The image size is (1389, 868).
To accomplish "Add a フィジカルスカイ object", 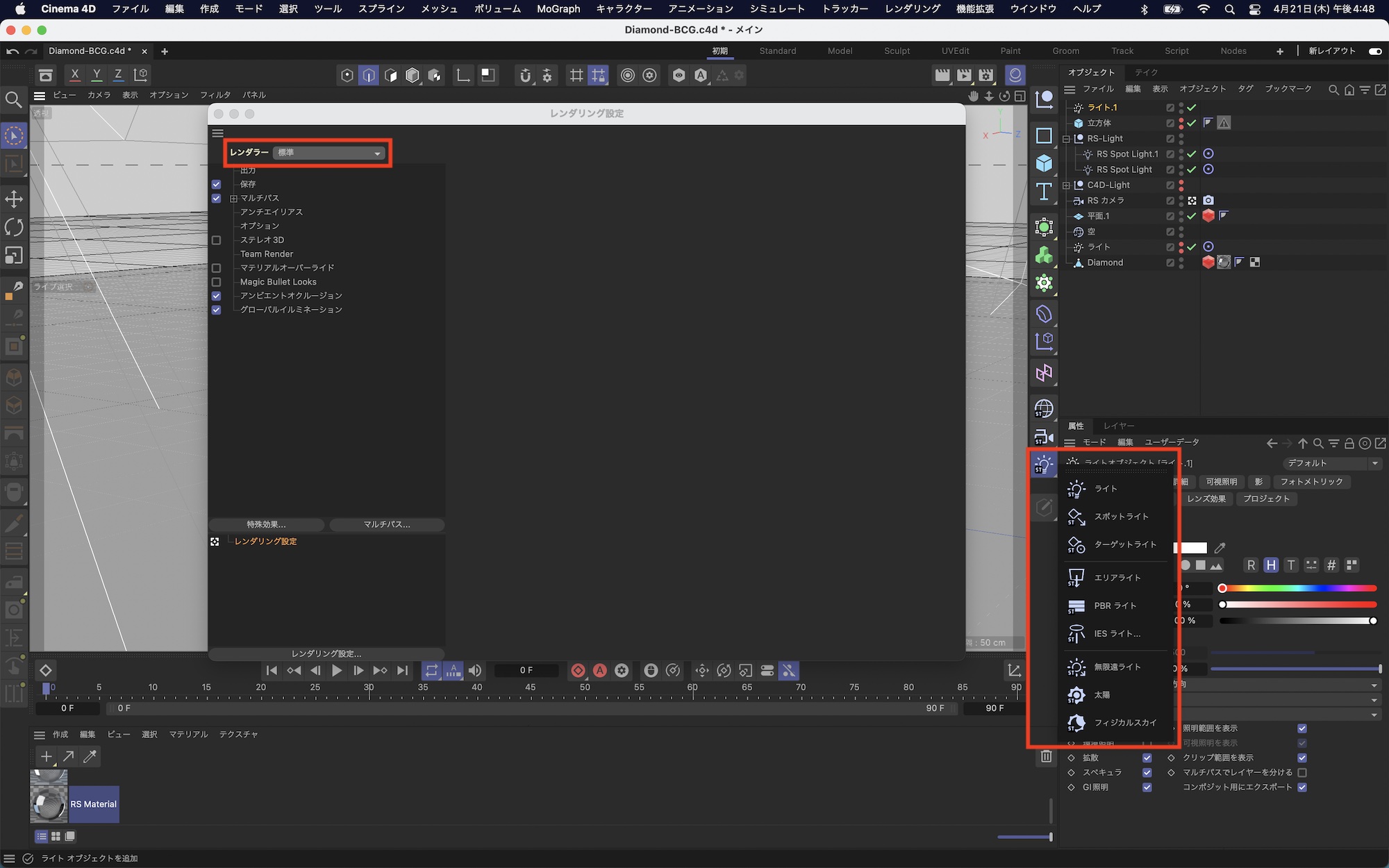I will pyautogui.click(x=1124, y=723).
